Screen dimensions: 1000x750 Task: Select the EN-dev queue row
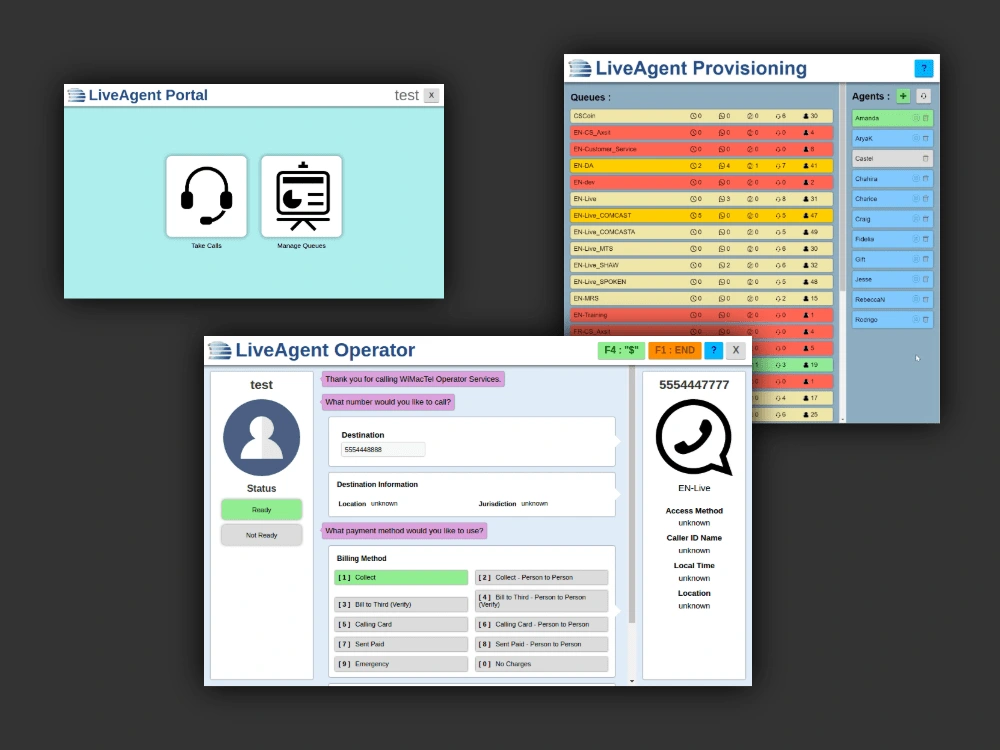point(702,182)
